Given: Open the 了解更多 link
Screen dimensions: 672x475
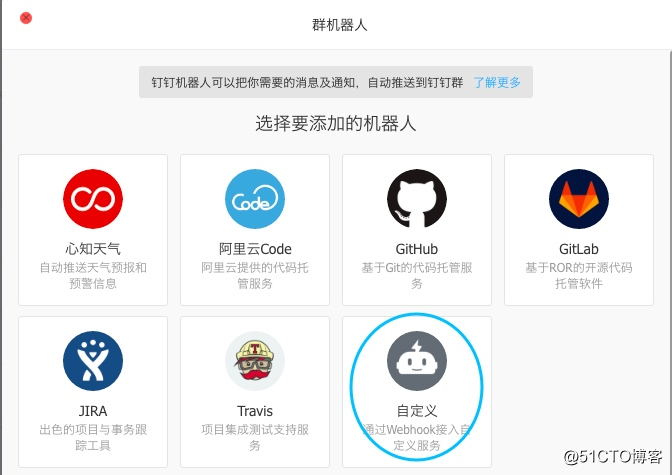Looking at the screenshot, I should tap(497, 82).
